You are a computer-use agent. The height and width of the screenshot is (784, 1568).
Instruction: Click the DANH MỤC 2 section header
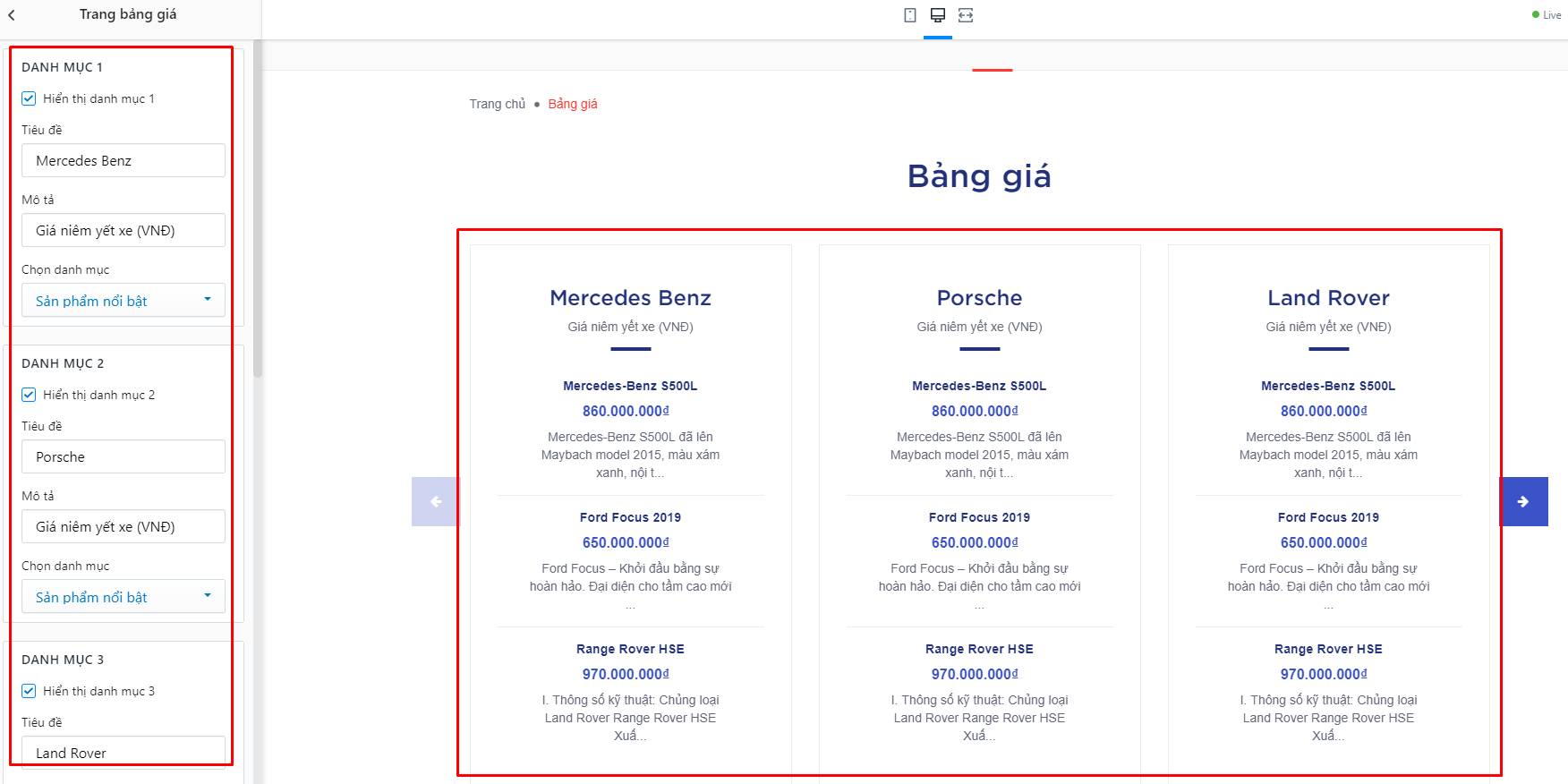coord(63,363)
